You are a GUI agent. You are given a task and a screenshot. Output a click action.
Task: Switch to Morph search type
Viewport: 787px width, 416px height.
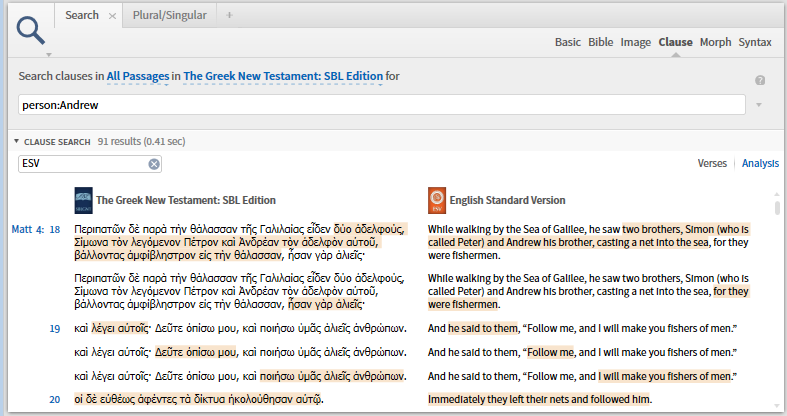coord(716,42)
